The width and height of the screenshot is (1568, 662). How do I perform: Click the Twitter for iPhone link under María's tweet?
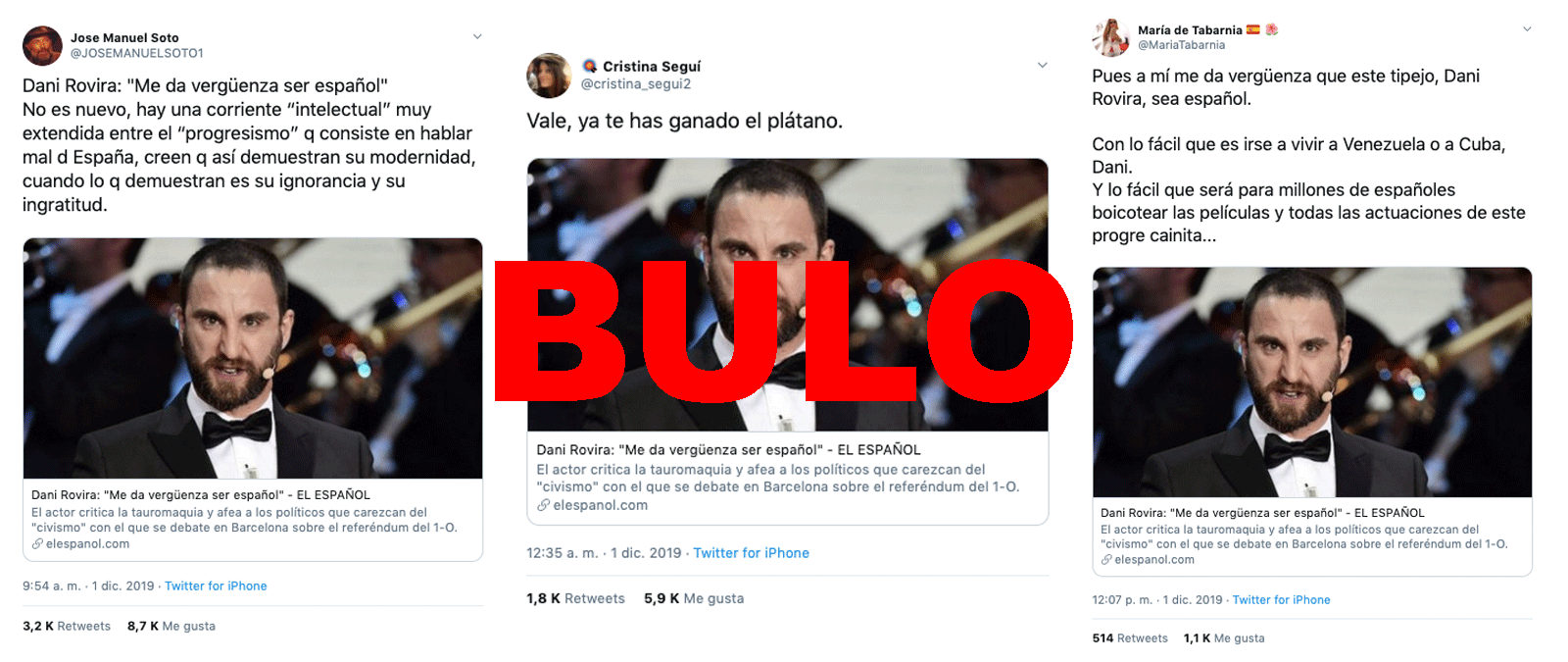tap(1282, 599)
